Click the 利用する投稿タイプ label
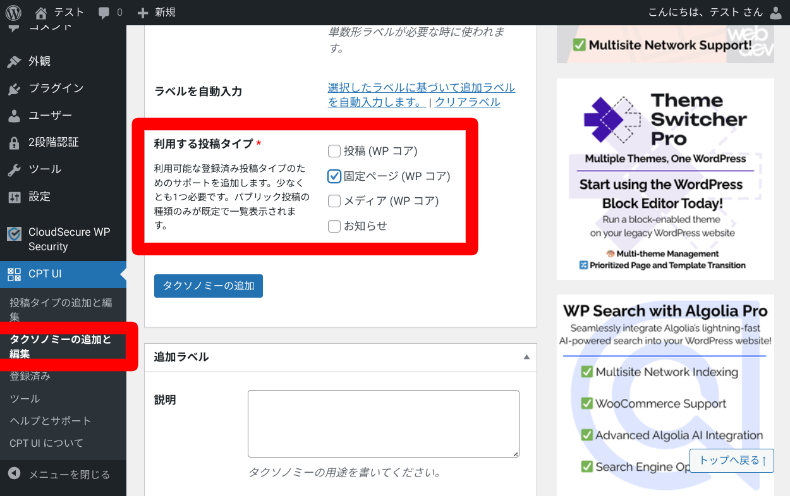Viewport: 790px width, 496px height. [204, 144]
